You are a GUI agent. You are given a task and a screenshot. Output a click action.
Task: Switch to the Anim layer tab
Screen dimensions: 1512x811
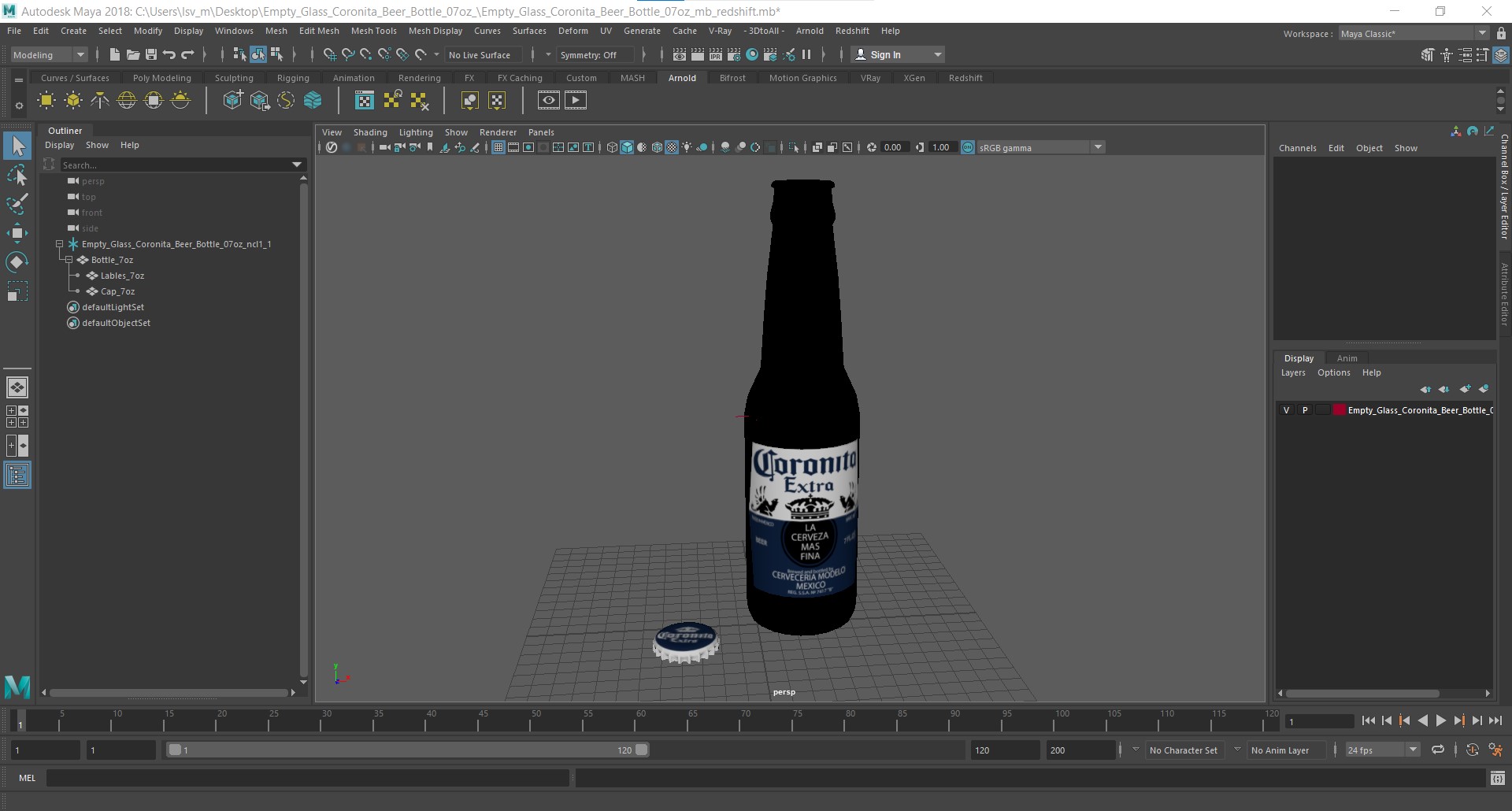pos(1347,358)
